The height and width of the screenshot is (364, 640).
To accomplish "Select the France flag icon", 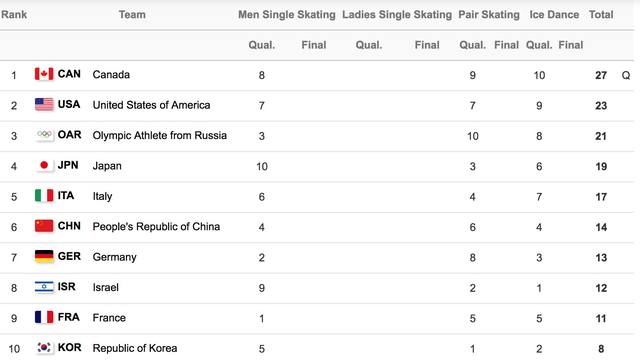I will coord(44,317).
